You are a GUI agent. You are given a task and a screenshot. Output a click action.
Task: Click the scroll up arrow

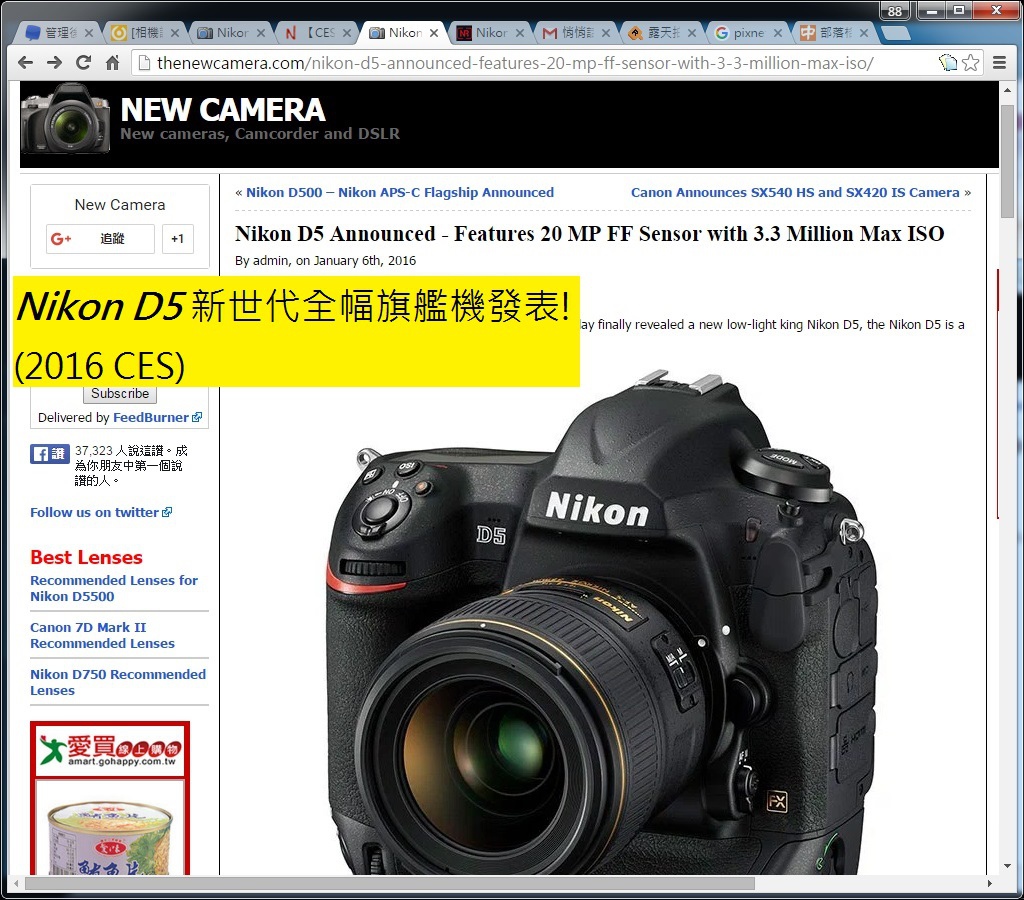coord(1007,90)
